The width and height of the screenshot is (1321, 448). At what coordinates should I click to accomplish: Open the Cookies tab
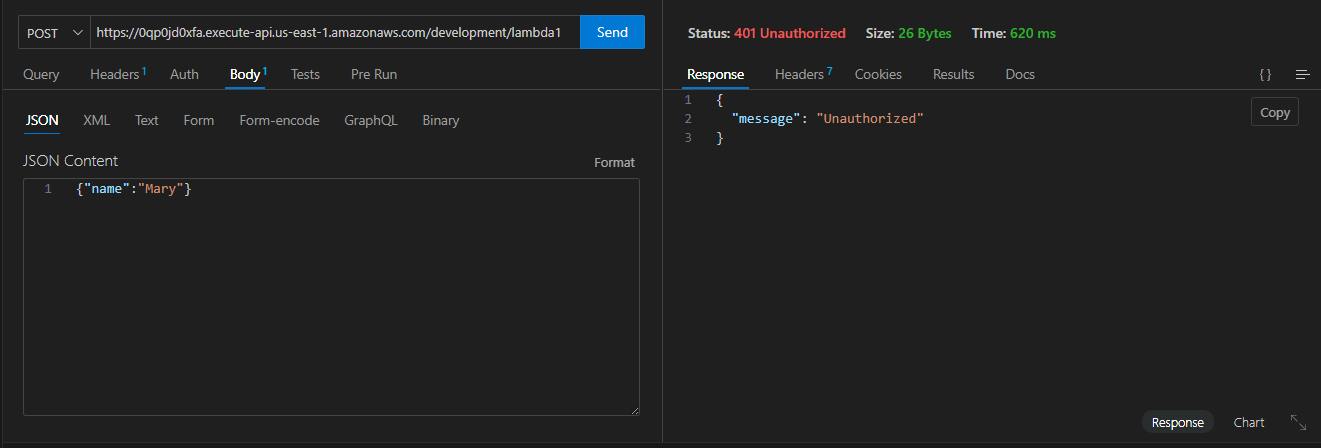[x=878, y=74]
